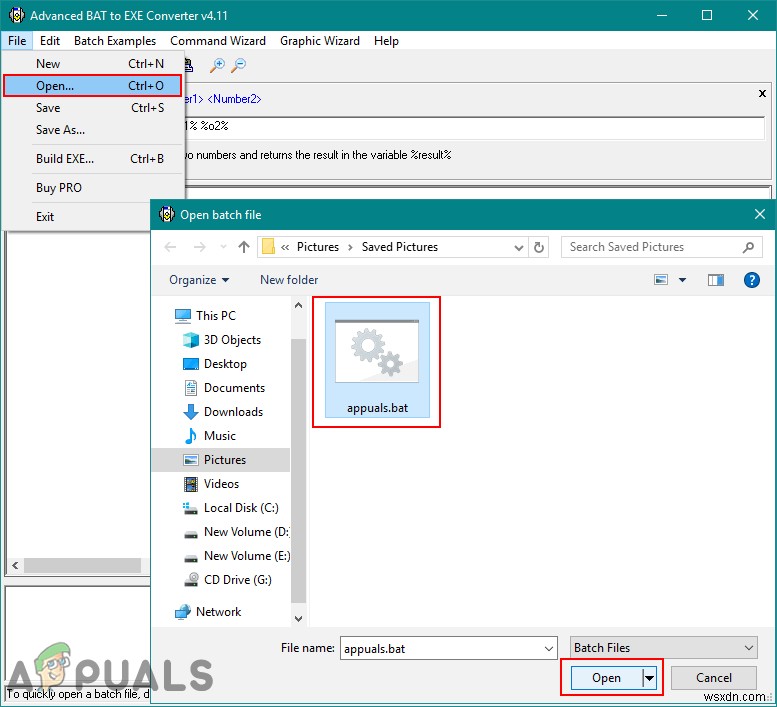The image size is (777, 707).
Task: Select Pictures in the navigation pane
Action: pyautogui.click(x=221, y=460)
